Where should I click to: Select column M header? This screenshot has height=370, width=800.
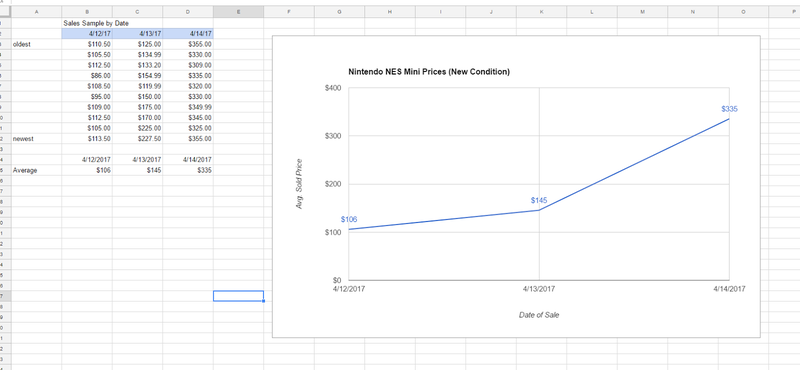click(642, 12)
